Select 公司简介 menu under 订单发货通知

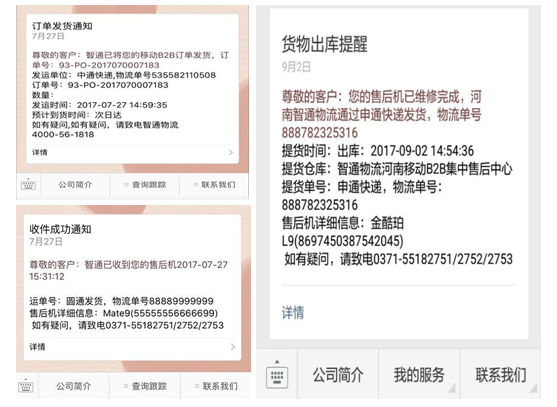[x=75, y=185]
